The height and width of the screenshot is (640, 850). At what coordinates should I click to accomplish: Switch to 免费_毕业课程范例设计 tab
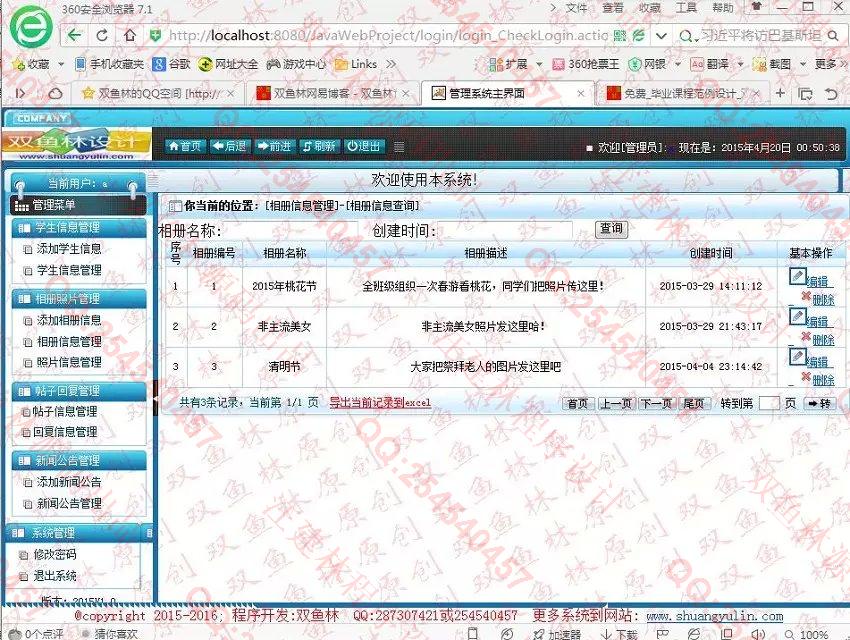pos(683,93)
